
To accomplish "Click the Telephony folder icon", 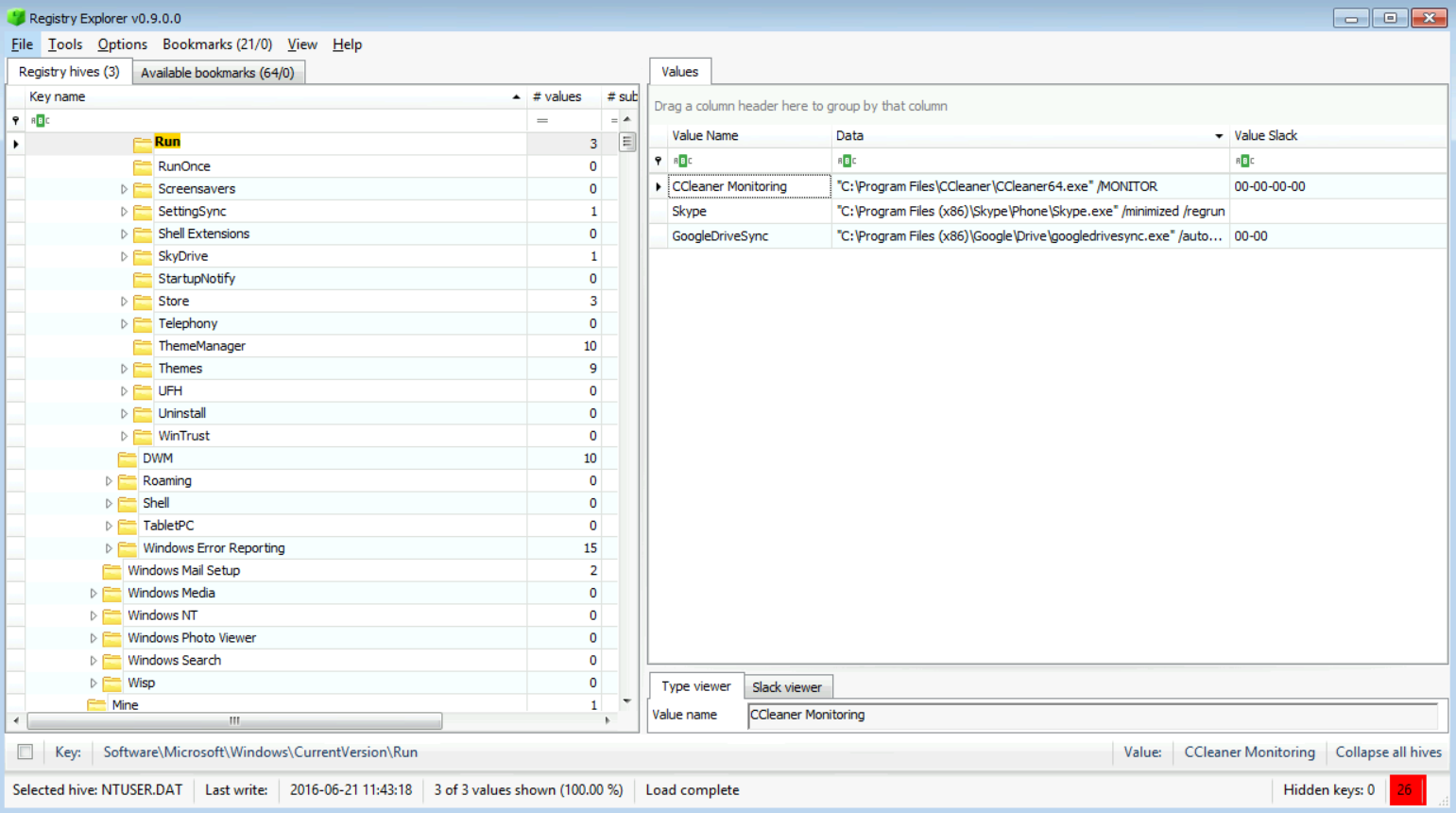I will click(143, 323).
